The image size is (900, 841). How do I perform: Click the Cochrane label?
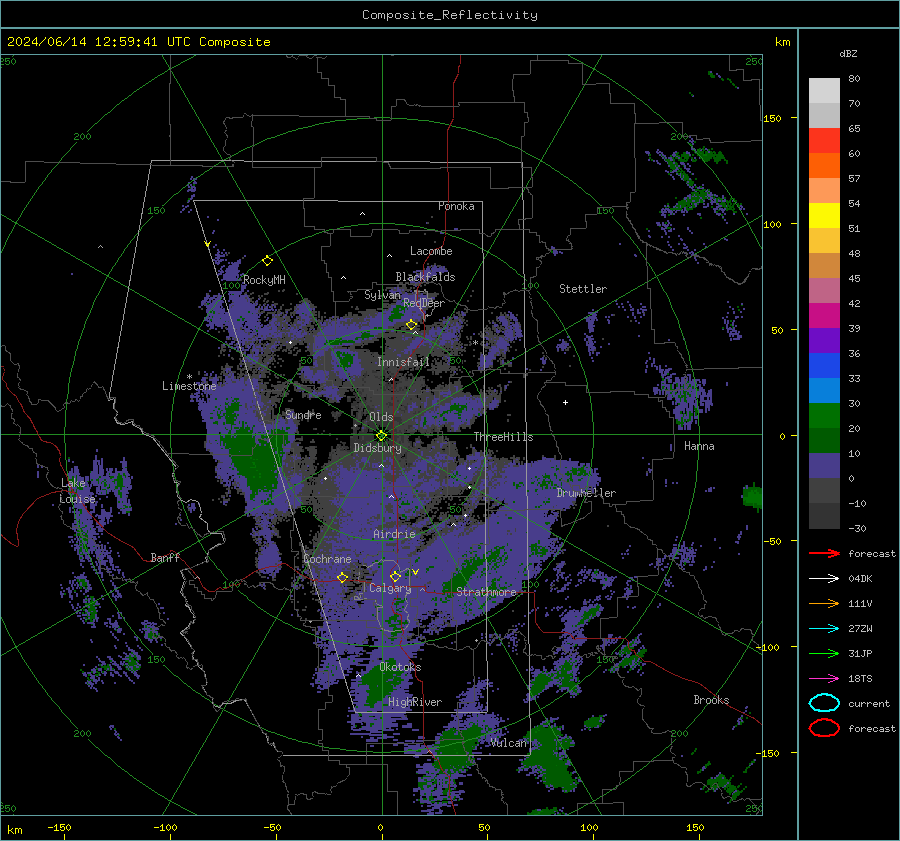coord(327,559)
